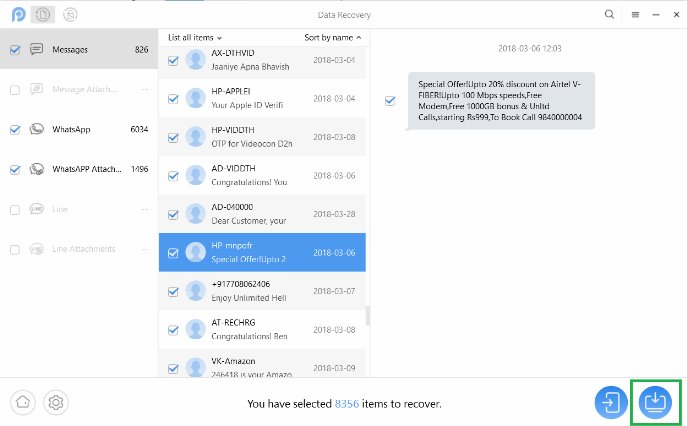Click the 2018-03-06 12:03 timestamp

tap(530, 48)
